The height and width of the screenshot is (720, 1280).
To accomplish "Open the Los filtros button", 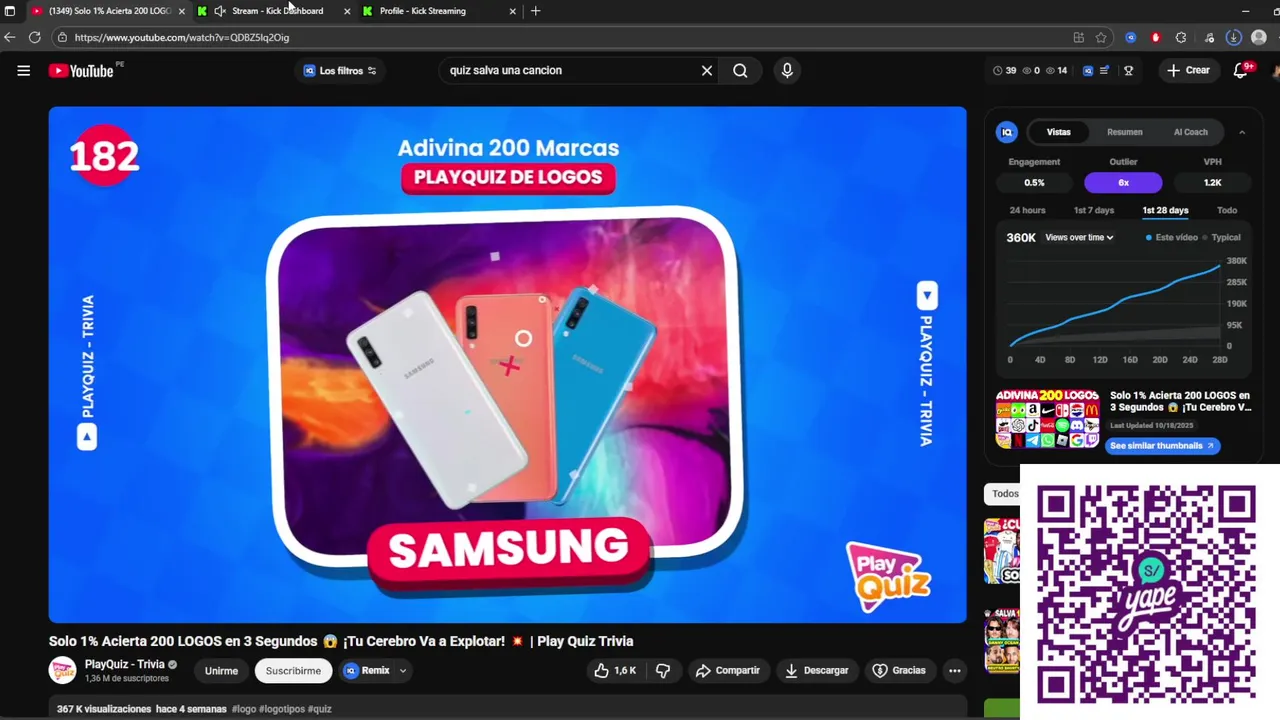I will tap(340, 71).
